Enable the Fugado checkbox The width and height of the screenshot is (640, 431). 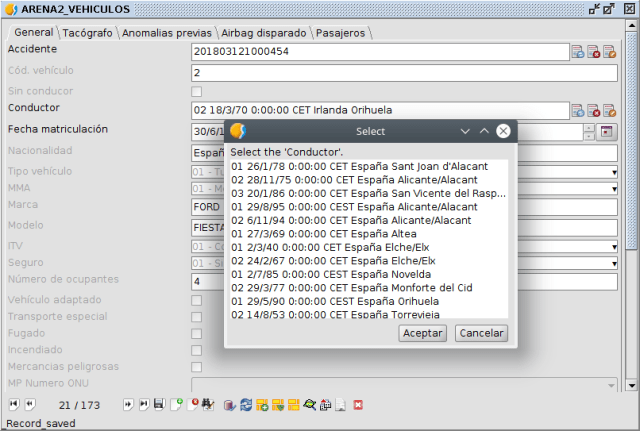coord(196,334)
